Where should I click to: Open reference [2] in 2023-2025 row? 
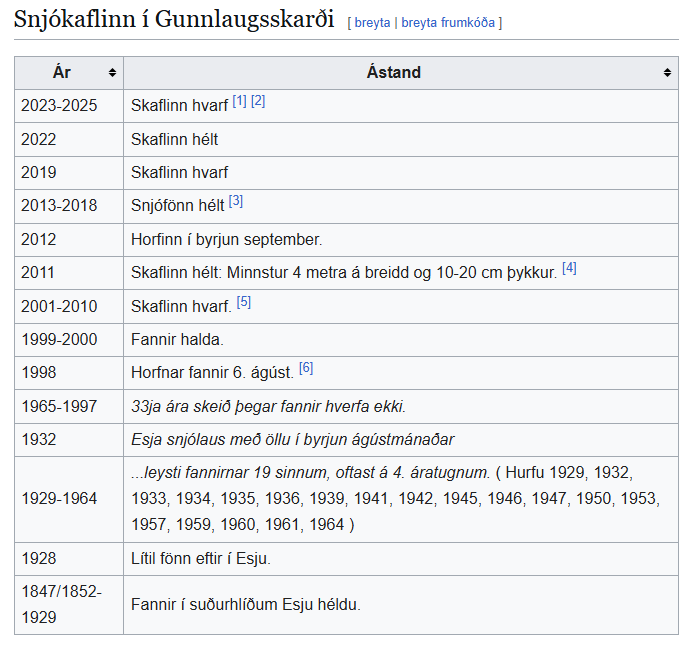pyautogui.click(x=258, y=101)
